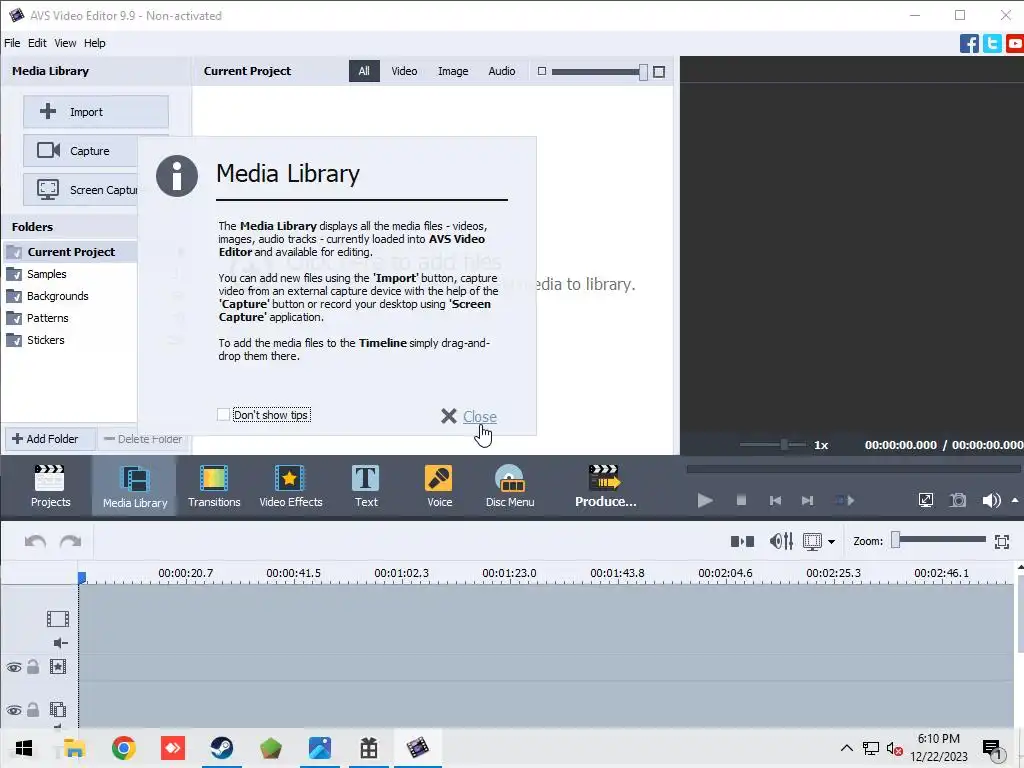The height and width of the screenshot is (768, 1024).
Task: Expand the volume arrow beside speaker
Action: coord(1015,500)
